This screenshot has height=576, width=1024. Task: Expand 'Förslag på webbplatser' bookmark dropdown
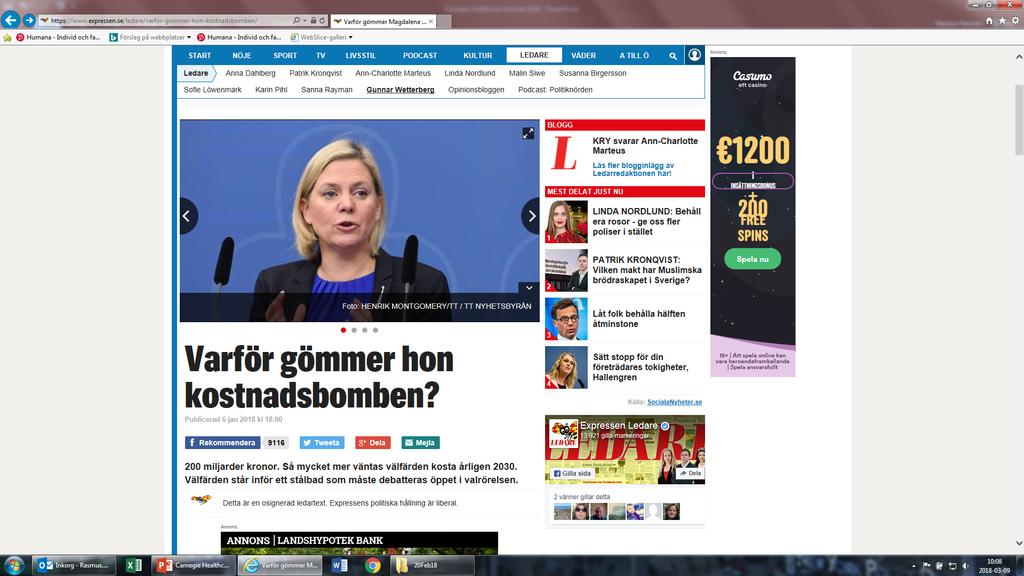(189, 37)
